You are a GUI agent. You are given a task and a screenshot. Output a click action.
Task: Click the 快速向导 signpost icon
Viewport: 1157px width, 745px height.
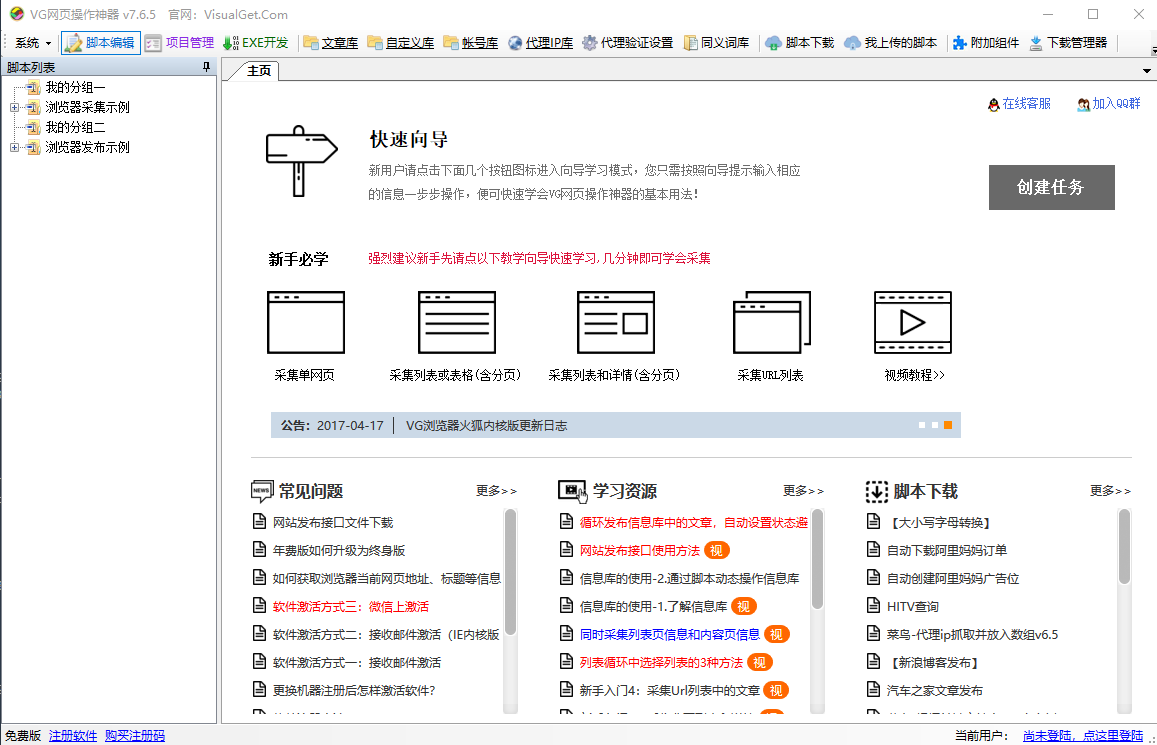[x=301, y=161]
